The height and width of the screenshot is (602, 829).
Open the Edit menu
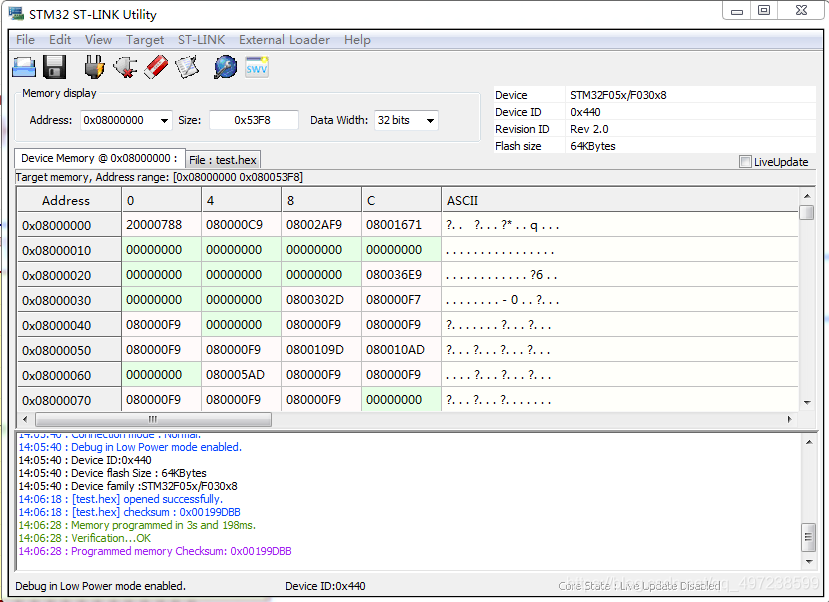pyautogui.click(x=60, y=40)
